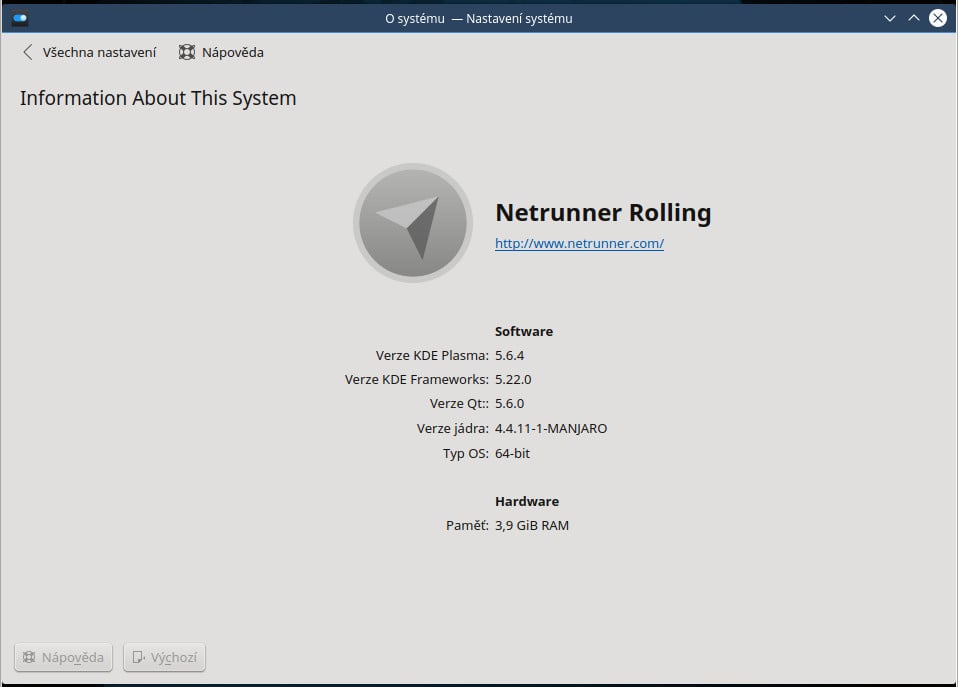Image resolution: width=958 pixels, height=687 pixels.
Task: Open the www.netrunner.com link
Action: [579, 243]
